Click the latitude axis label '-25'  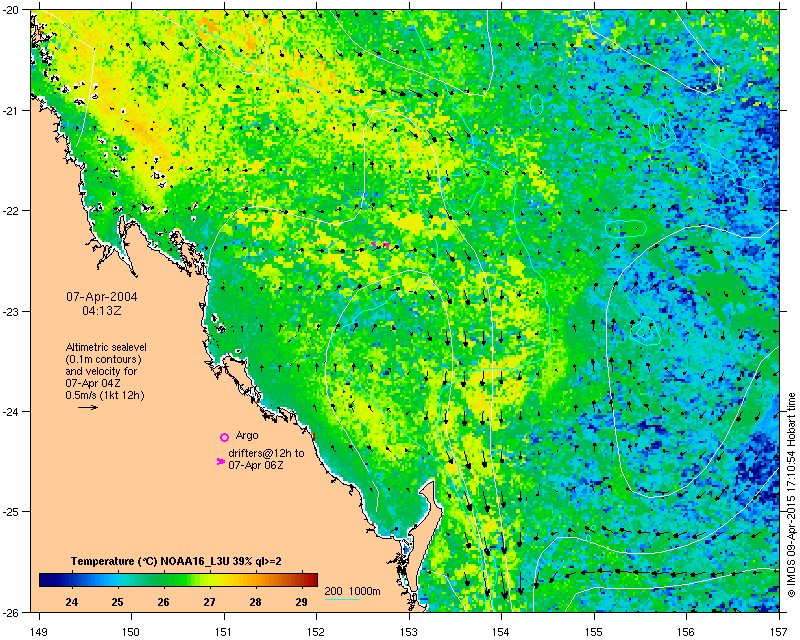coord(12,512)
